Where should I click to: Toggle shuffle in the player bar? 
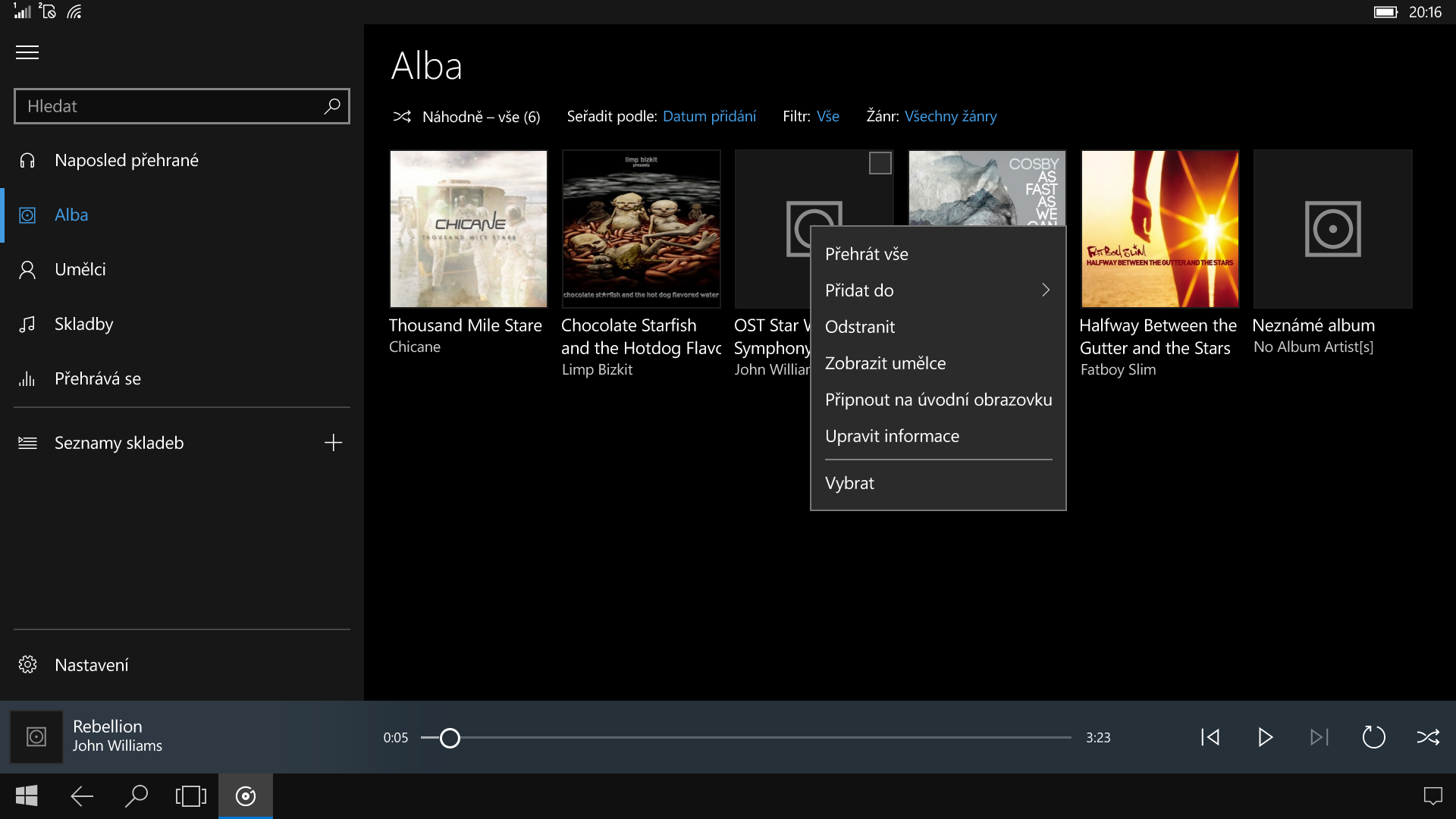pyautogui.click(x=1428, y=737)
